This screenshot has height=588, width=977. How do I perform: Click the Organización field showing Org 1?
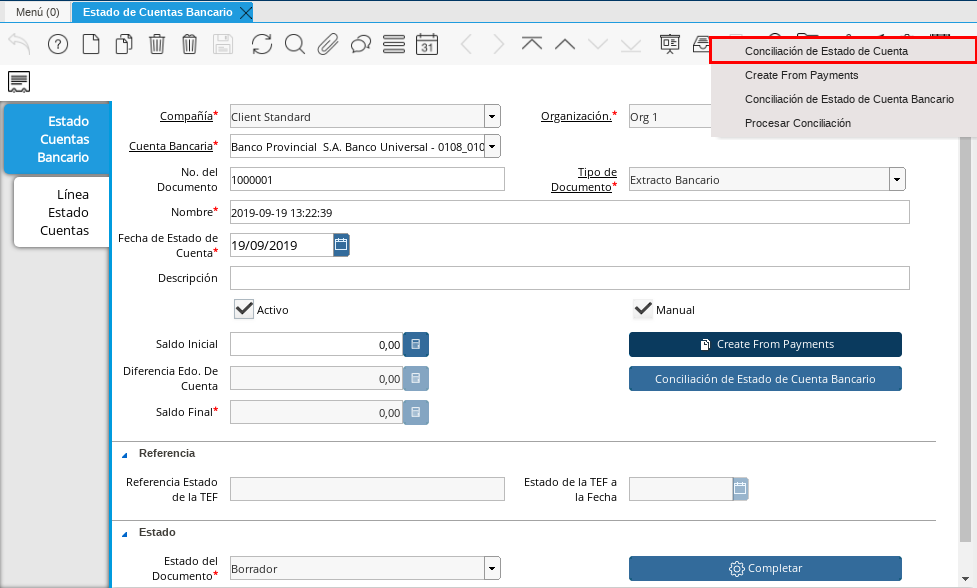tap(670, 116)
